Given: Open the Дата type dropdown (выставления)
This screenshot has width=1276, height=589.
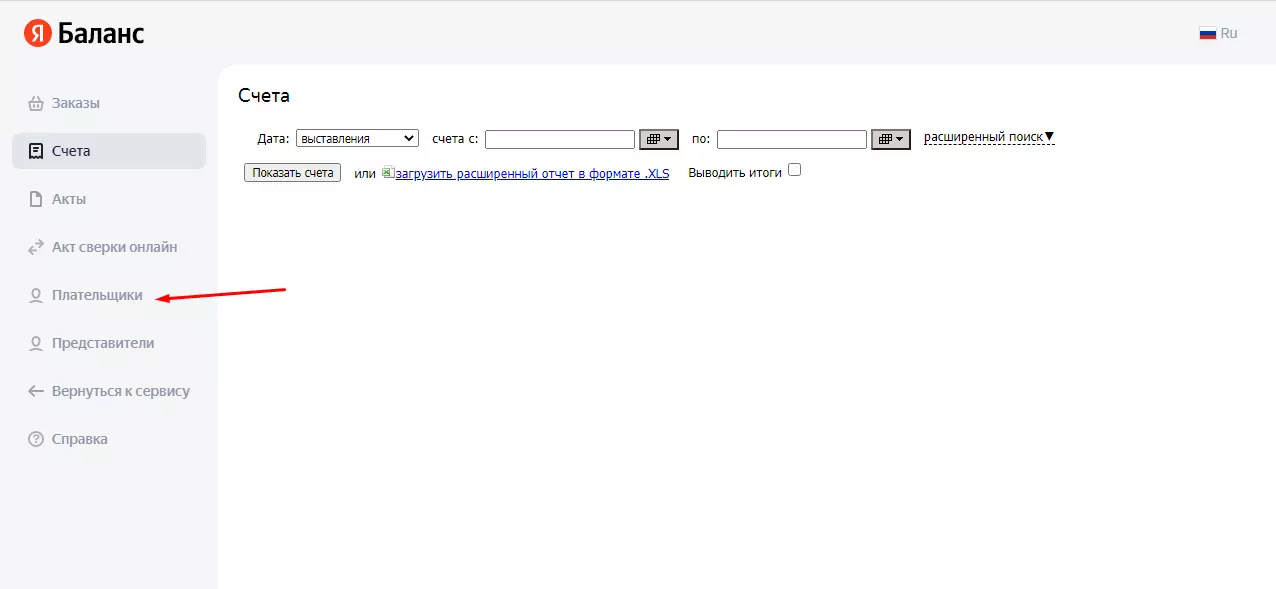Looking at the screenshot, I should point(358,139).
